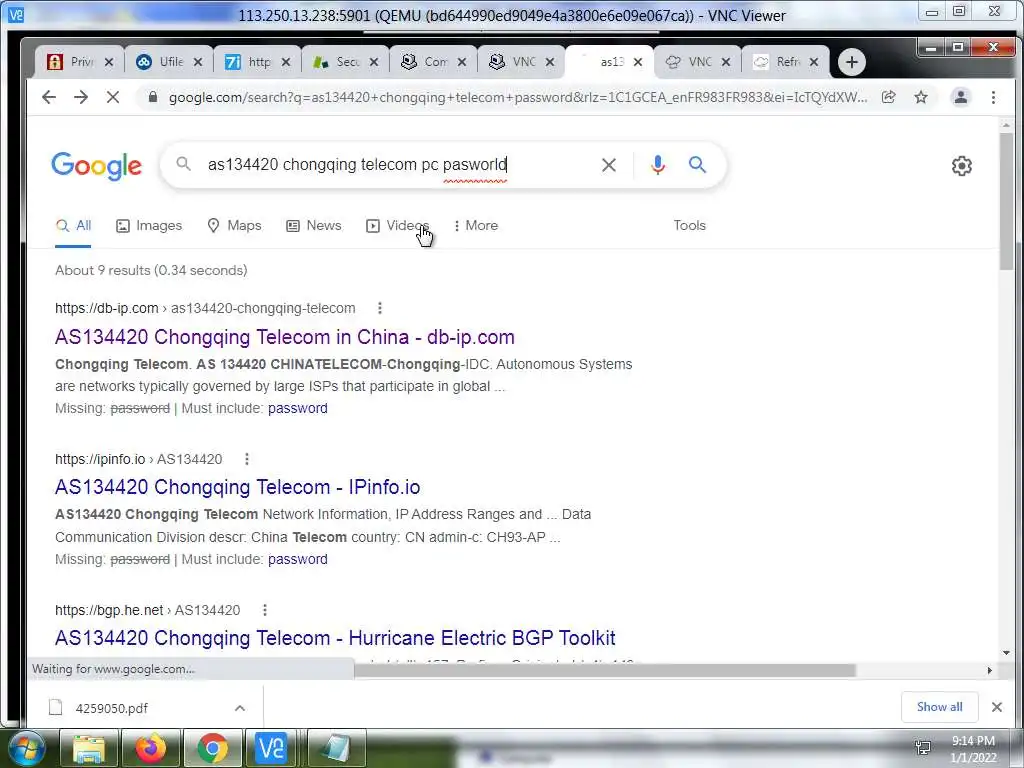Open a new tab with plus button
1024x768 pixels.
[851, 62]
